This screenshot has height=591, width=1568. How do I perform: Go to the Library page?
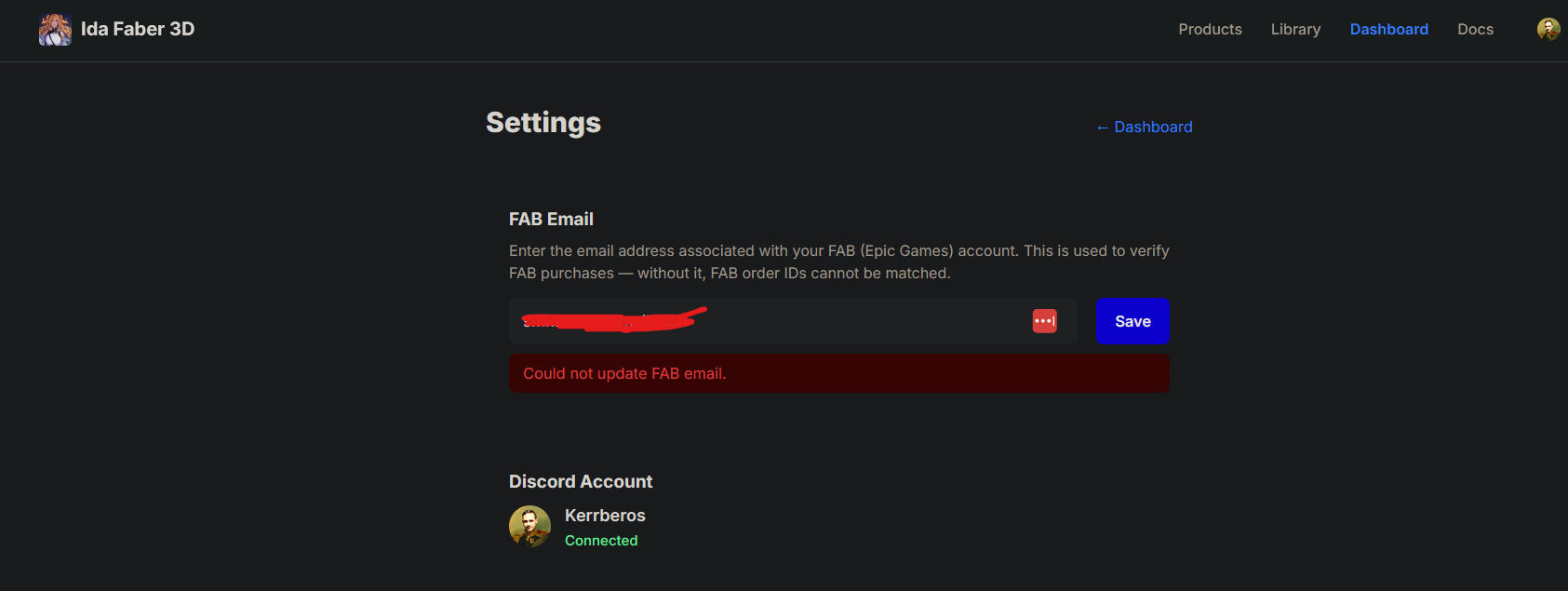click(x=1295, y=30)
